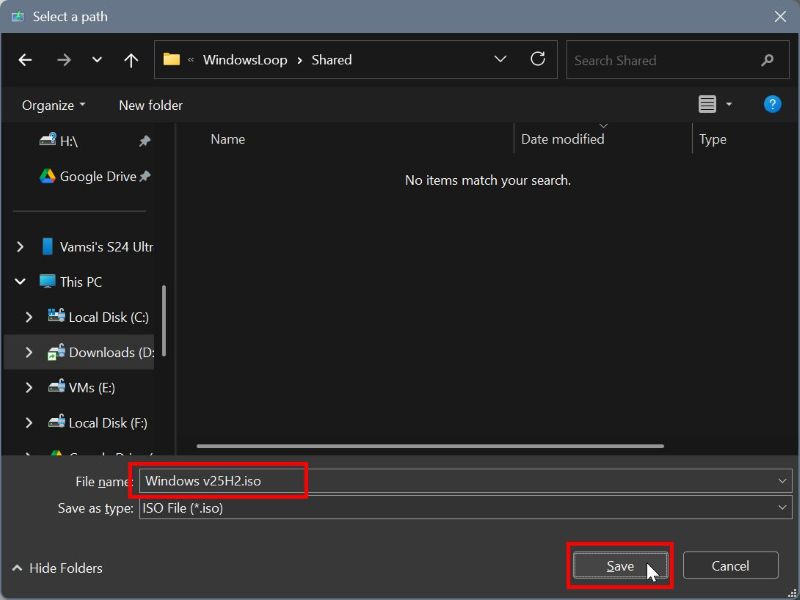This screenshot has width=800, height=600.
Task: Unpin H:\ from quick access
Action: point(145,141)
